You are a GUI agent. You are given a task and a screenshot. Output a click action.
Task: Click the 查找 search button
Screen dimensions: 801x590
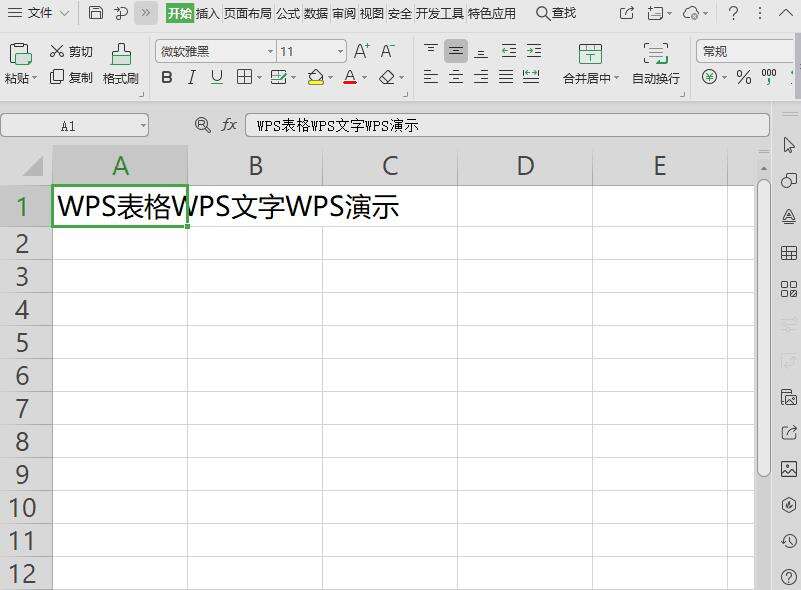click(556, 13)
